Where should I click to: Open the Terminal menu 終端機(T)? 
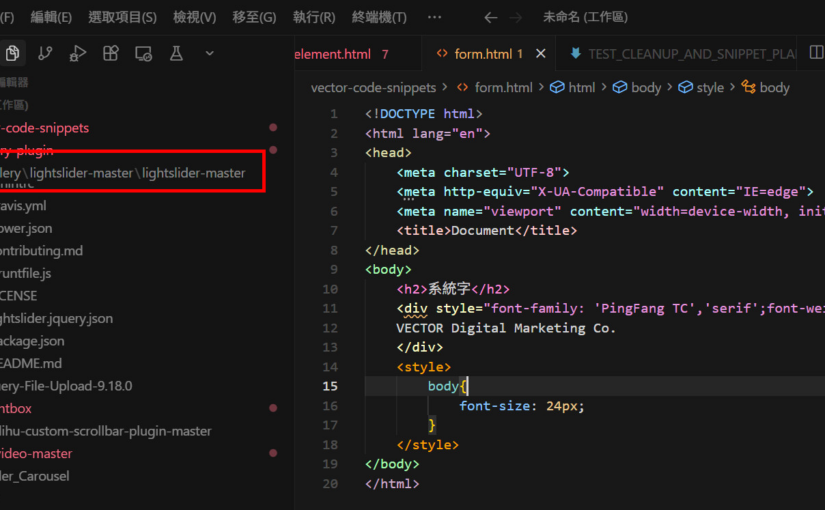pos(379,17)
